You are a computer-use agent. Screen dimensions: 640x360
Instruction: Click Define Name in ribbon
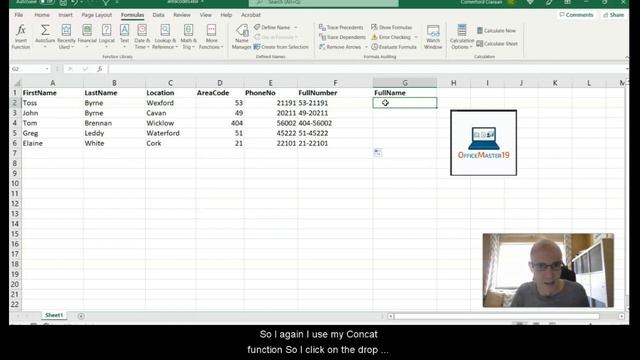(272, 27)
